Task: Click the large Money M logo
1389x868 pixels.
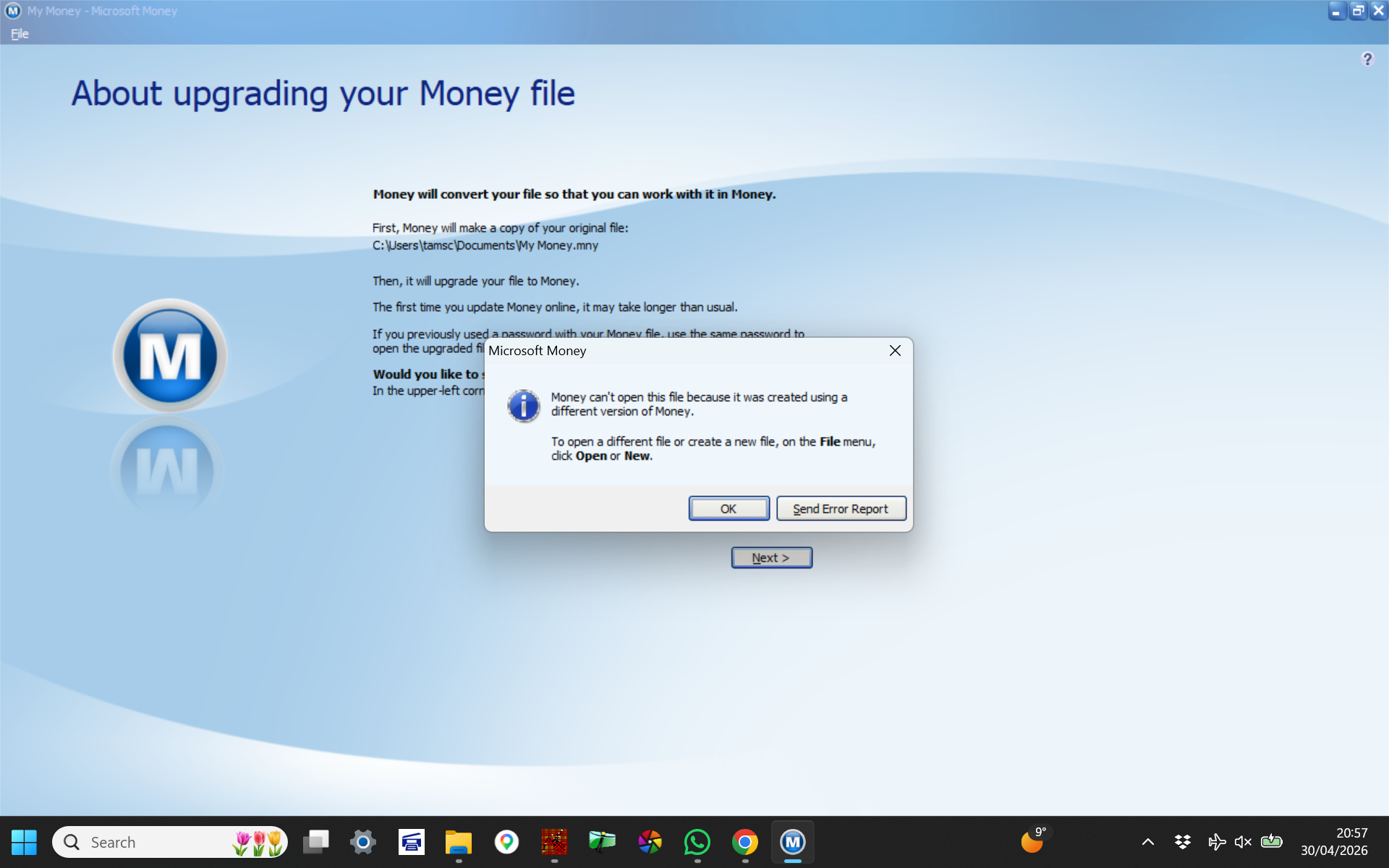Action: point(170,356)
